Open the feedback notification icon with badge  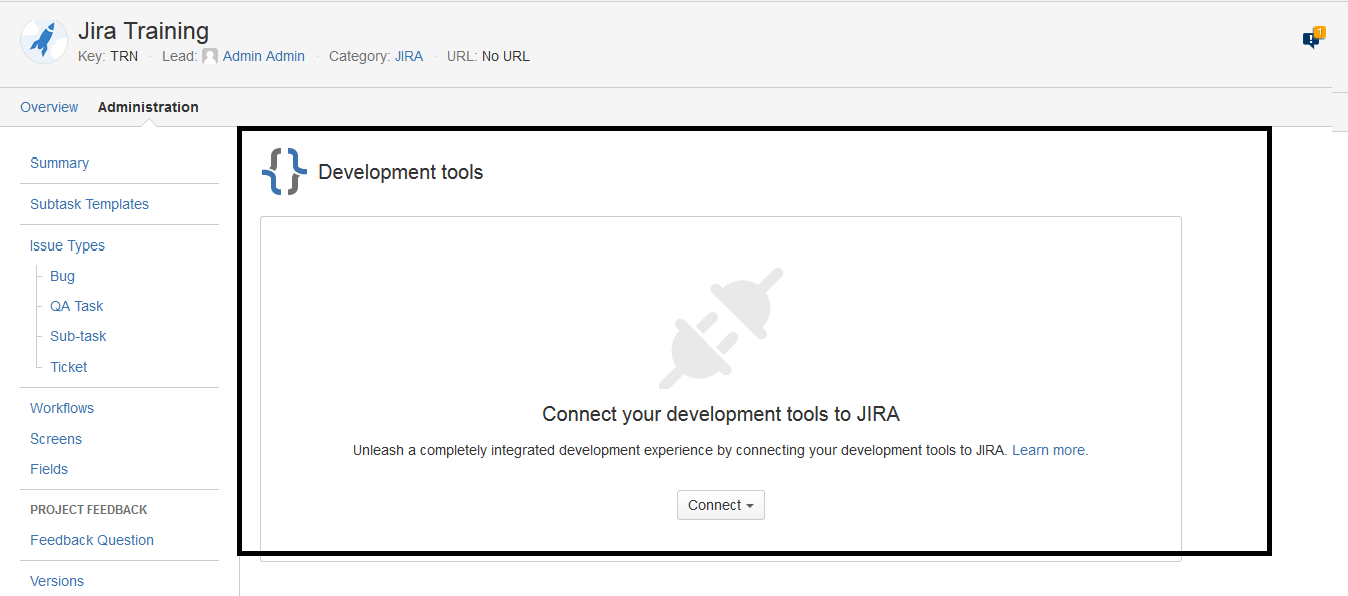click(1313, 38)
